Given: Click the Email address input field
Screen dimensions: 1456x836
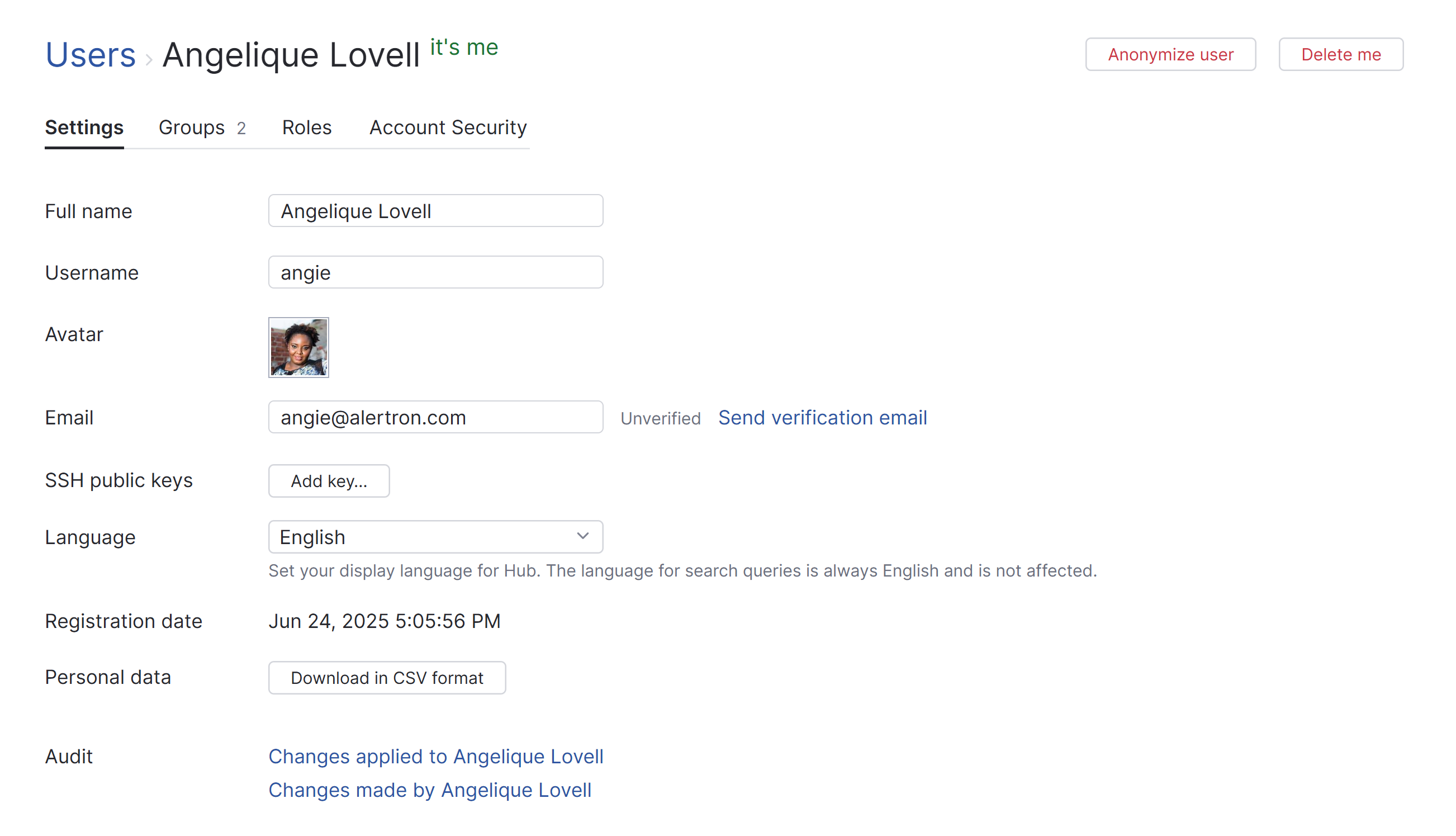Looking at the screenshot, I should (435, 417).
